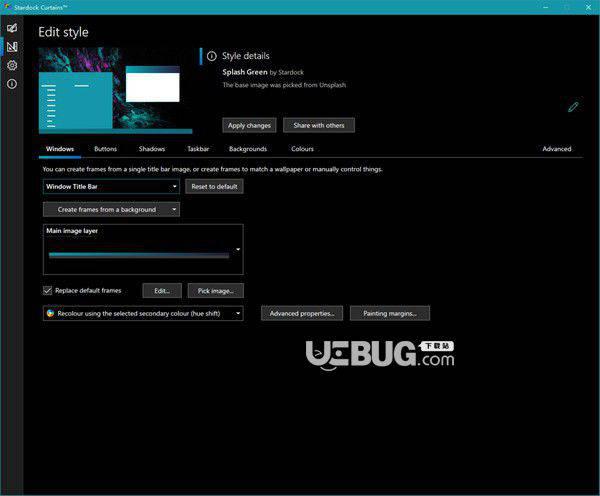
Task: Switch to the Colours tab
Action: [302, 149]
